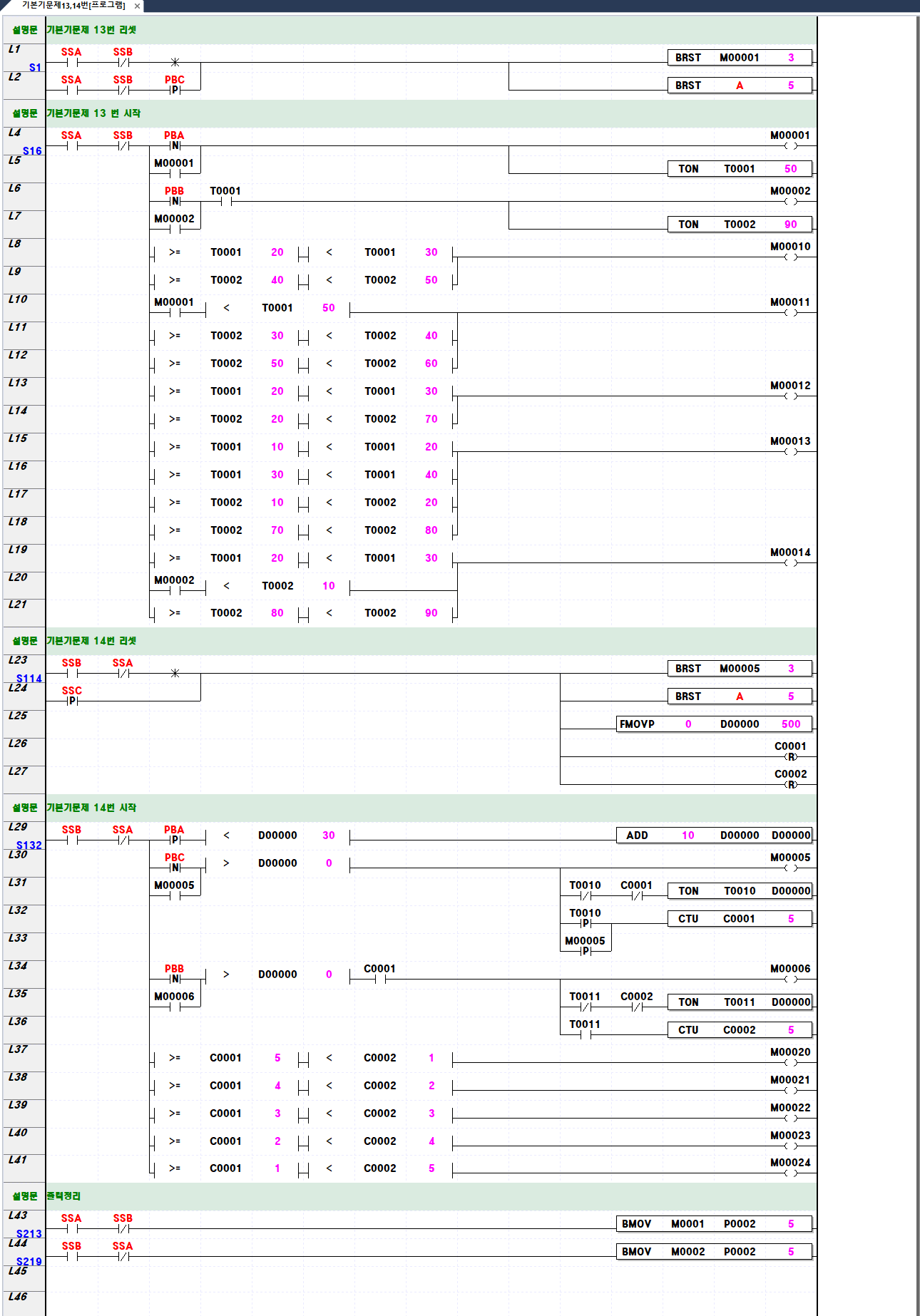Screen dimensions: 920x1316
Task: Select the rung comment 기본기문제 14번 시작
Action: pos(91,808)
